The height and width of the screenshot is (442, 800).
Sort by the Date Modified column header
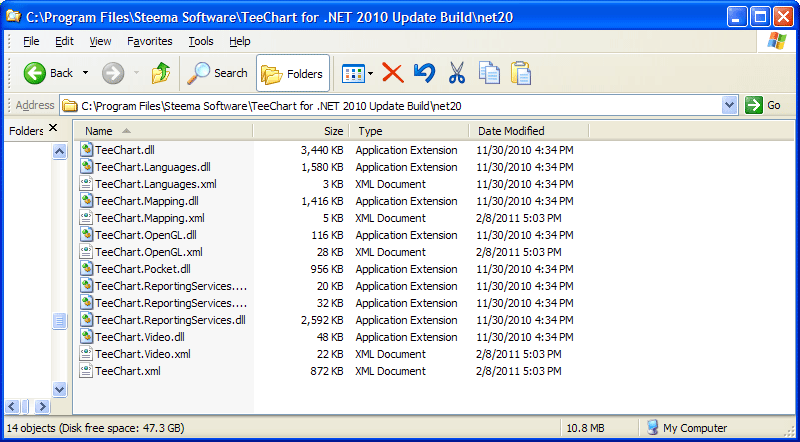[x=529, y=131]
